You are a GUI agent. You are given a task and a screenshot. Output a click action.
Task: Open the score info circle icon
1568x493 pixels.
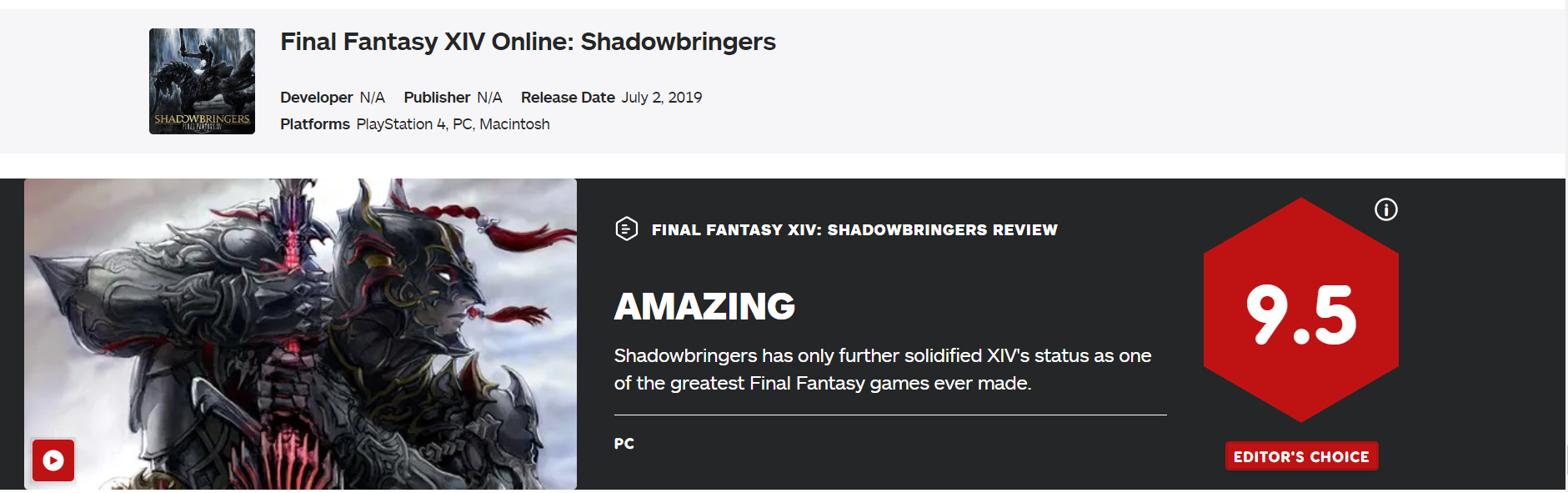[1385, 209]
